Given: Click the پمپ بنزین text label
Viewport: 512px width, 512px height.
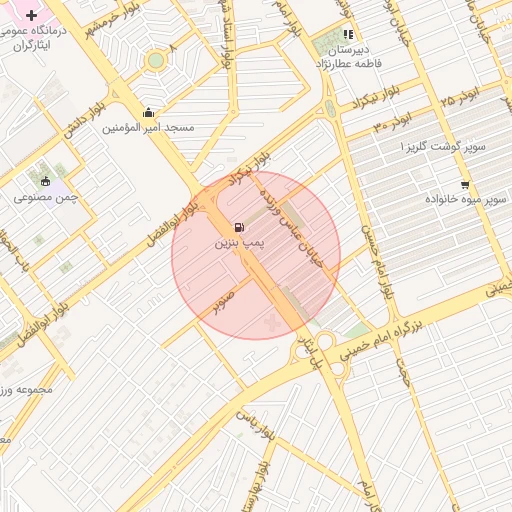Looking at the screenshot, I should tap(239, 243).
